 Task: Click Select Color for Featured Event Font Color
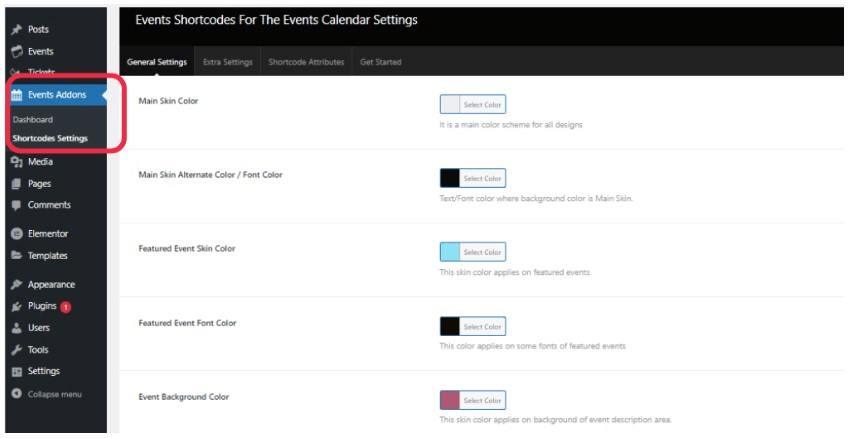pyautogui.click(x=483, y=326)
